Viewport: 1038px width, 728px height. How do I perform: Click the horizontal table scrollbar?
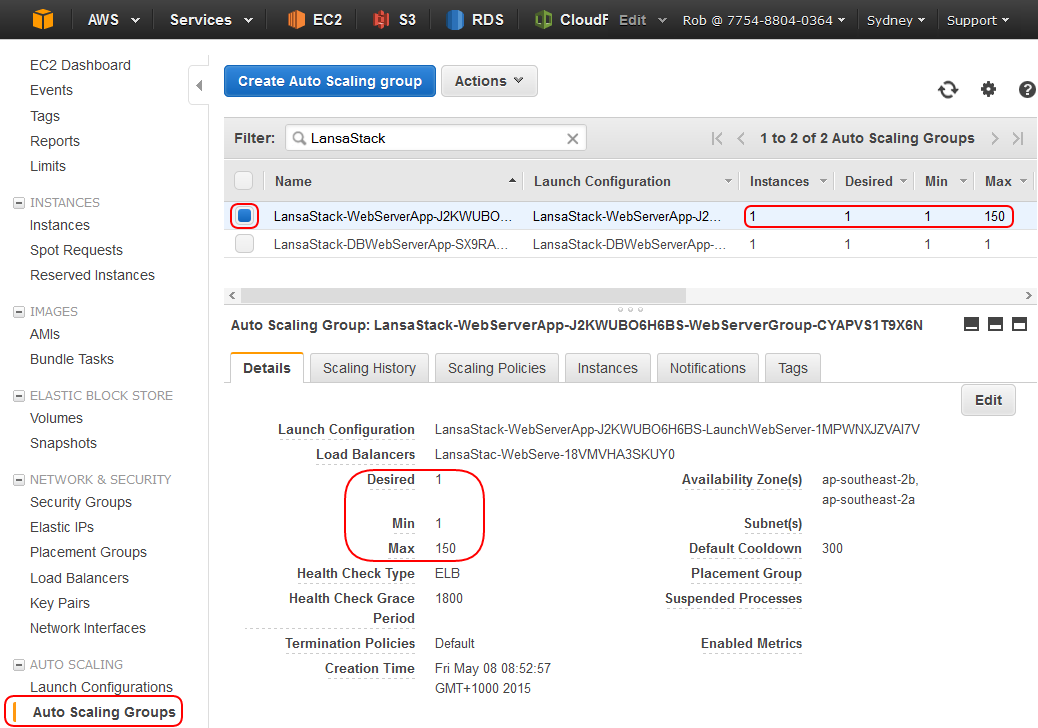click(463, 295)
